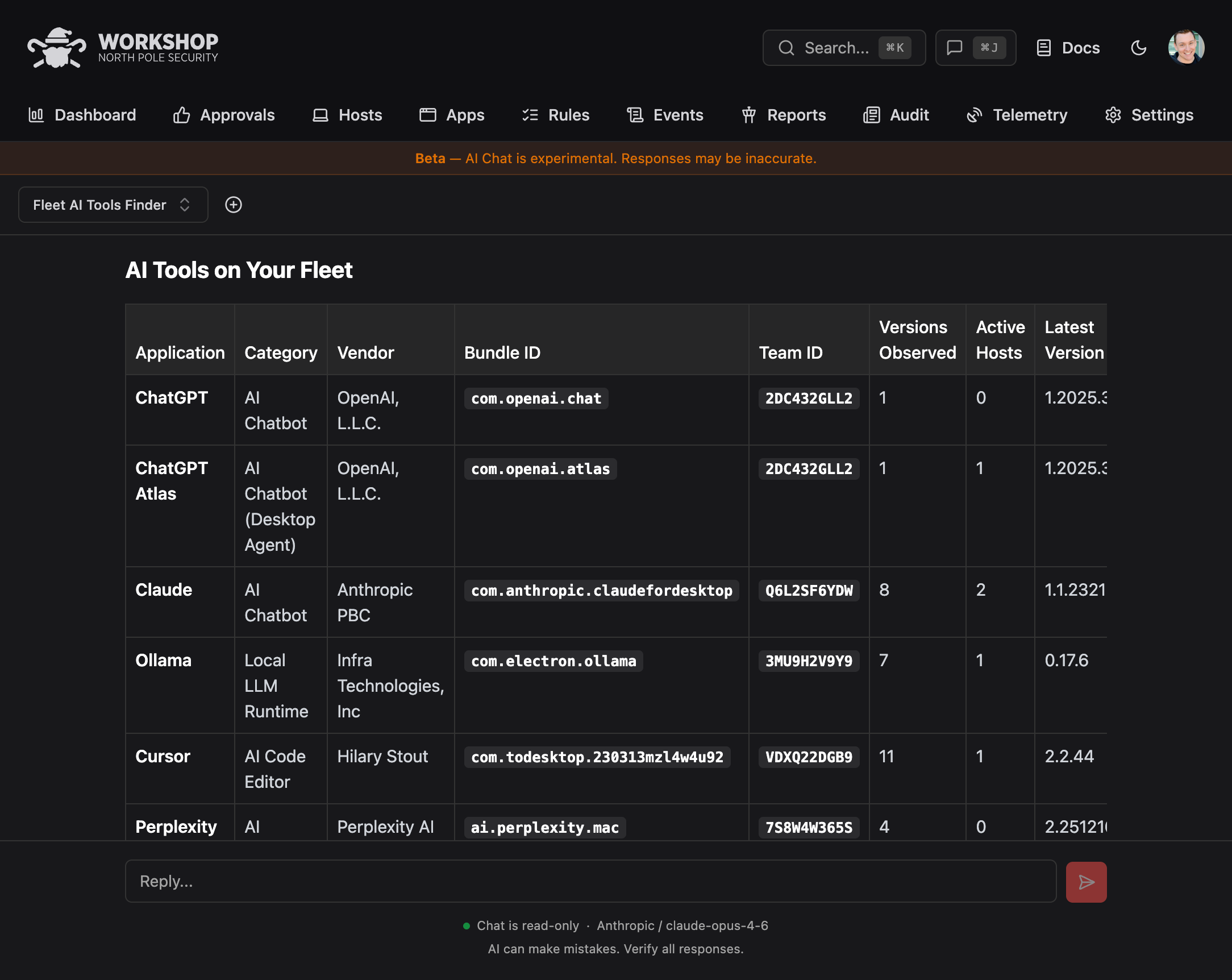
Task: Navigate to the Dashboard page
Action: coord(83,115)
